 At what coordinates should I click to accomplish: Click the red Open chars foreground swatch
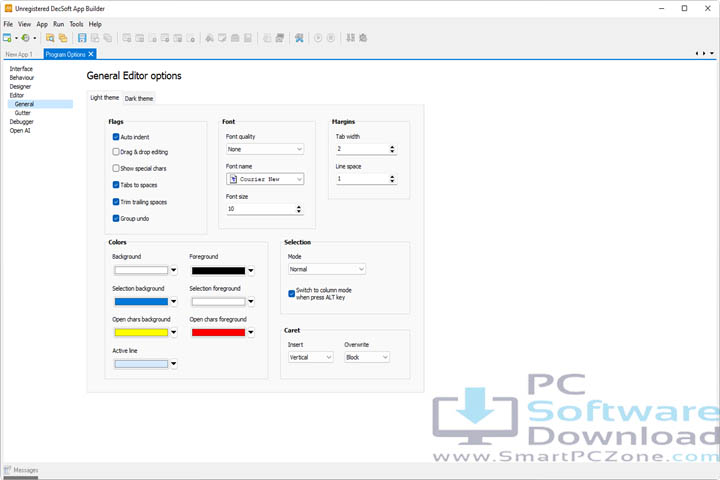pyautogui.click(x=218, y=332)
